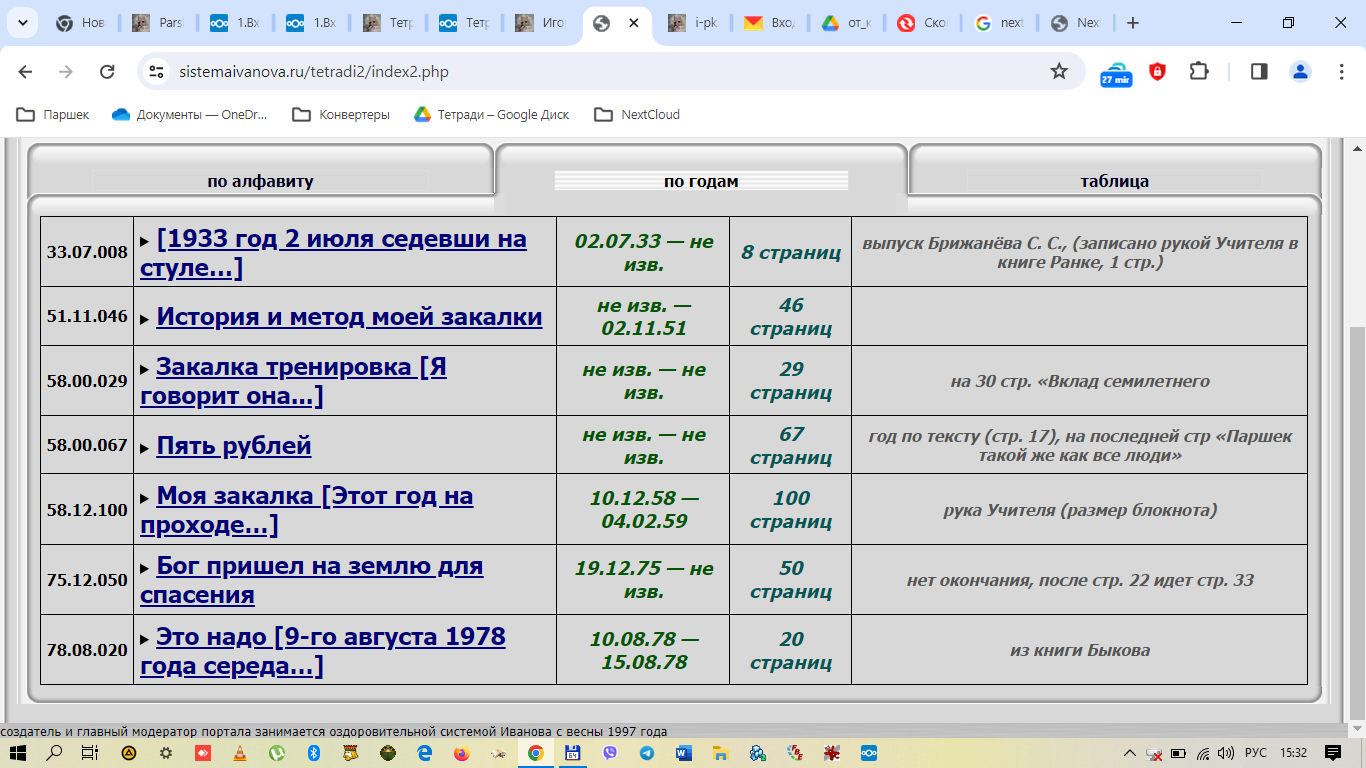The image size is (1366, 768).
Task: Expand the "История и метод моей закалки" triangle
Action: coord(145,319)
